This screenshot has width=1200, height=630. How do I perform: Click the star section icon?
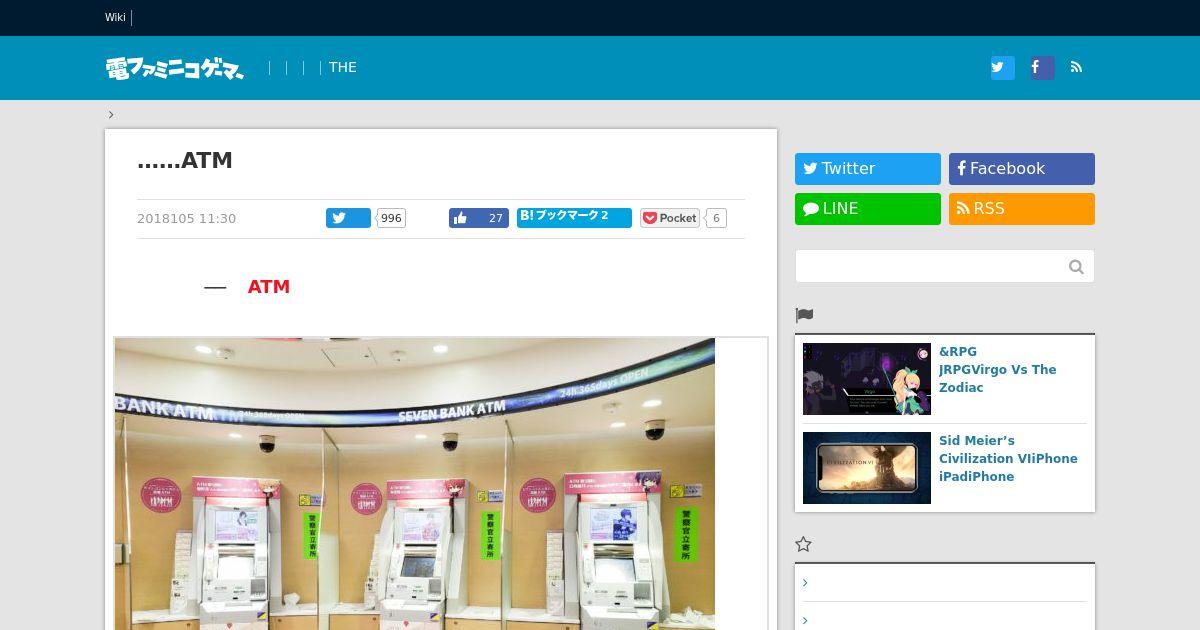(803, 544)
